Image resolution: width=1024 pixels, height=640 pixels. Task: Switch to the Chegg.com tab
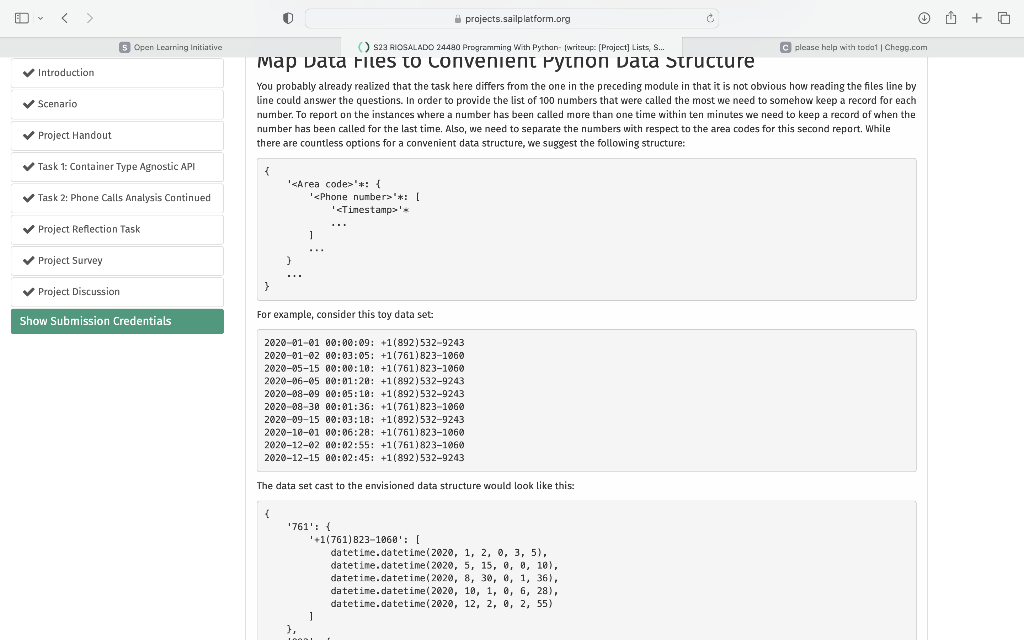[x=853, y=47]
